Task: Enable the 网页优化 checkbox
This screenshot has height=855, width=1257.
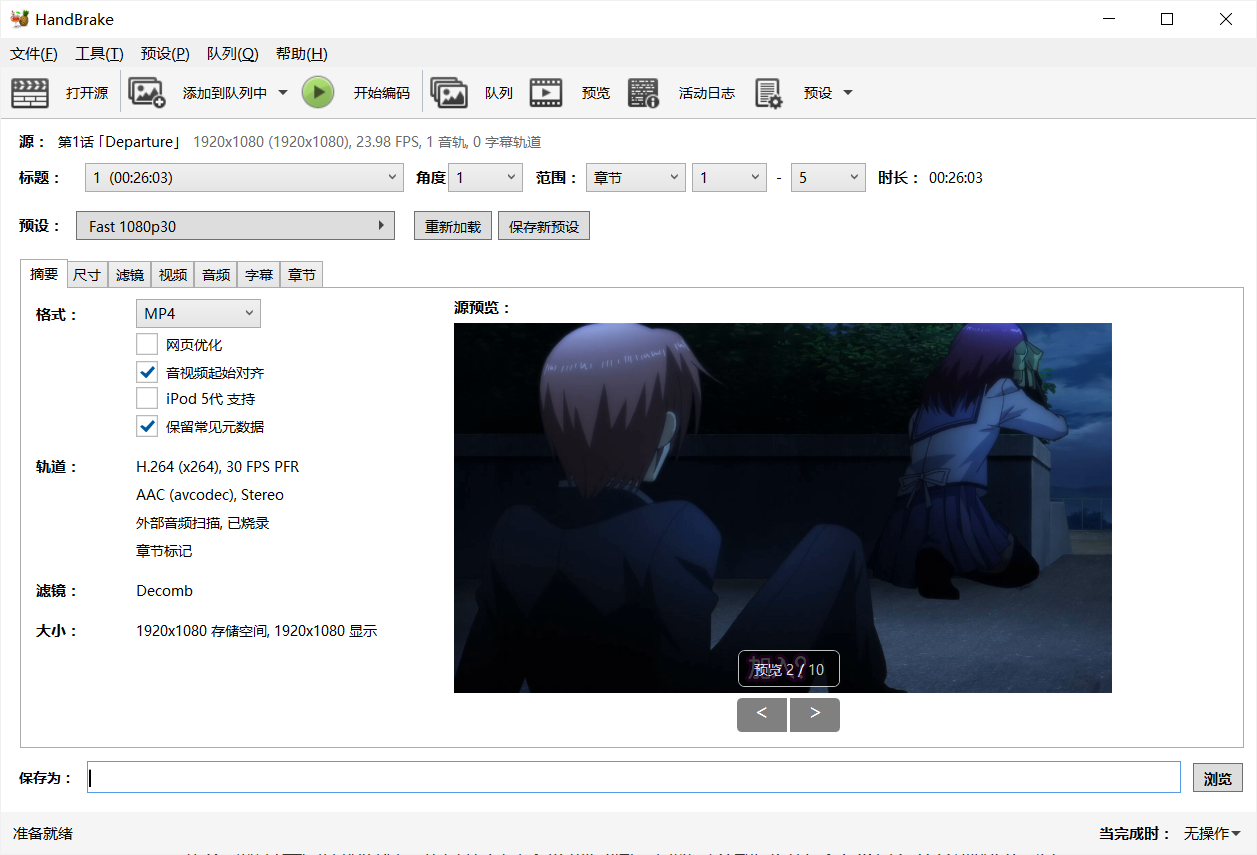Action: tap(147, 345)
